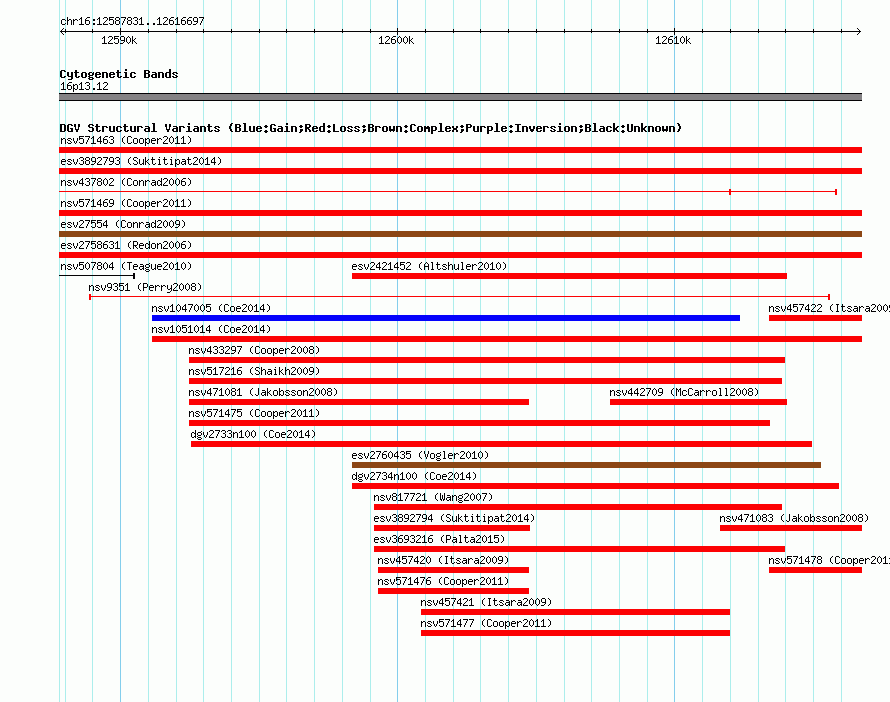Click the red bar under esv3892794 (Suktitipat2014)
This screenshot has height=702, width=890.
(452, 528)
